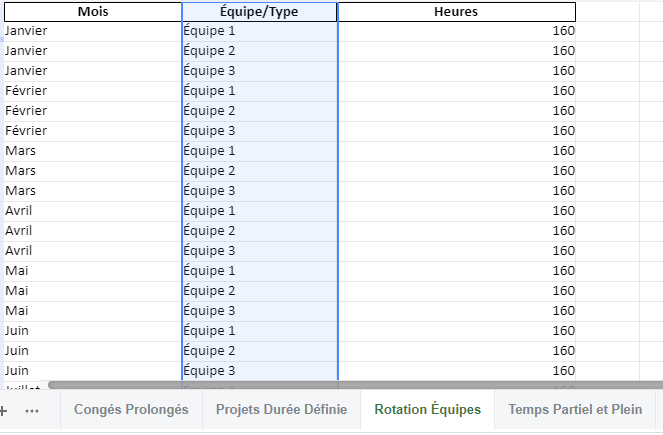Screen dimensions: 663x435
Task: Select the Équipe 1 cell for Janvier
Action: point(260,31)
